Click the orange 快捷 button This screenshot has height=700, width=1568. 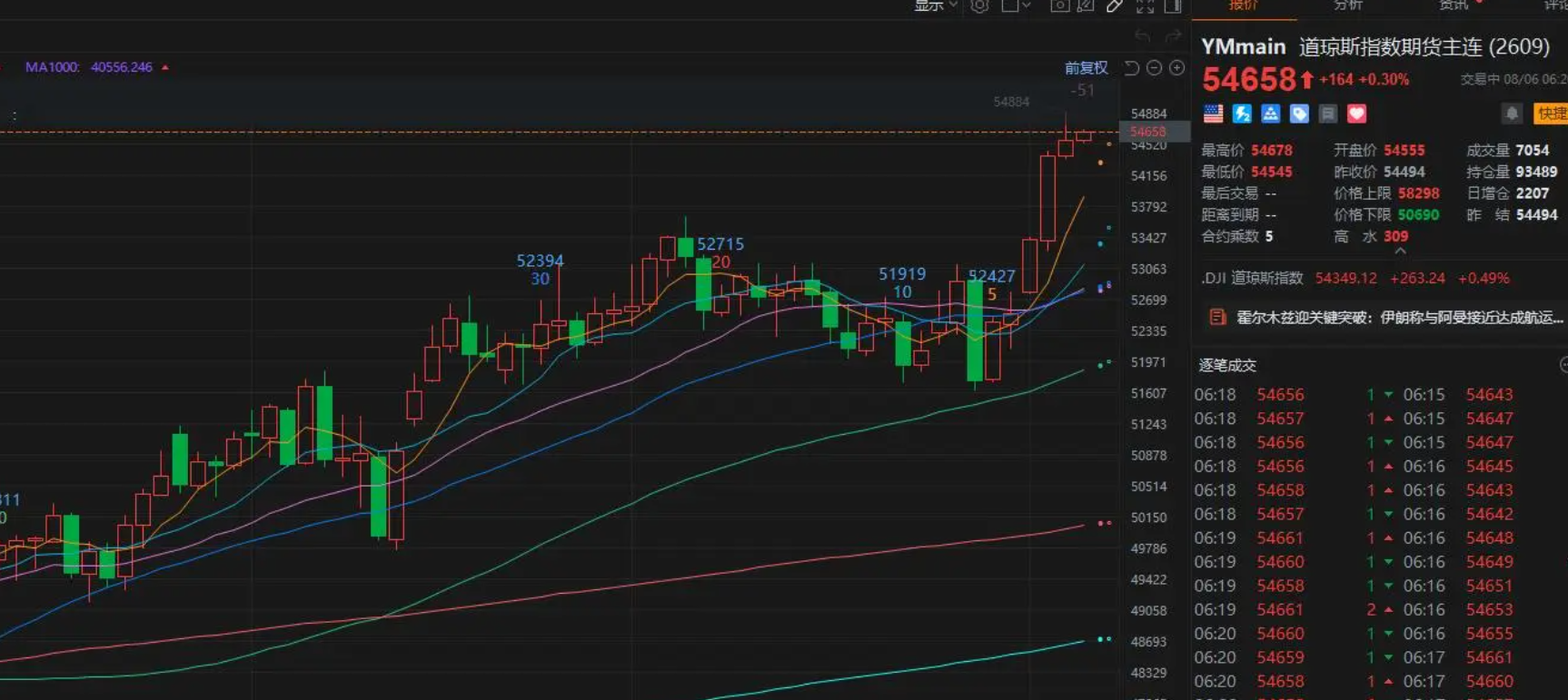click(1550, 113)
